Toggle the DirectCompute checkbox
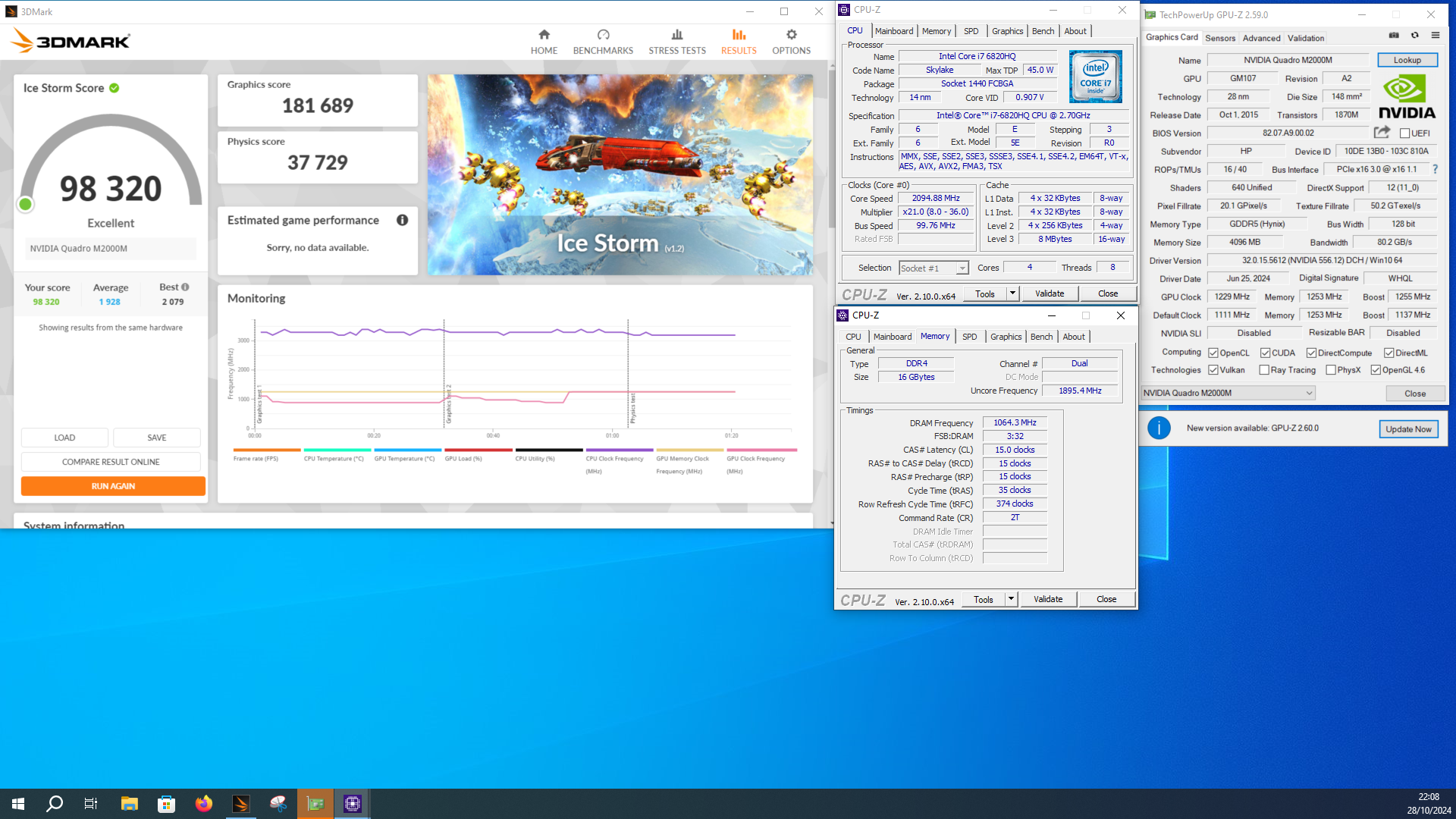1456x819 pixels. pos(1311,353)
